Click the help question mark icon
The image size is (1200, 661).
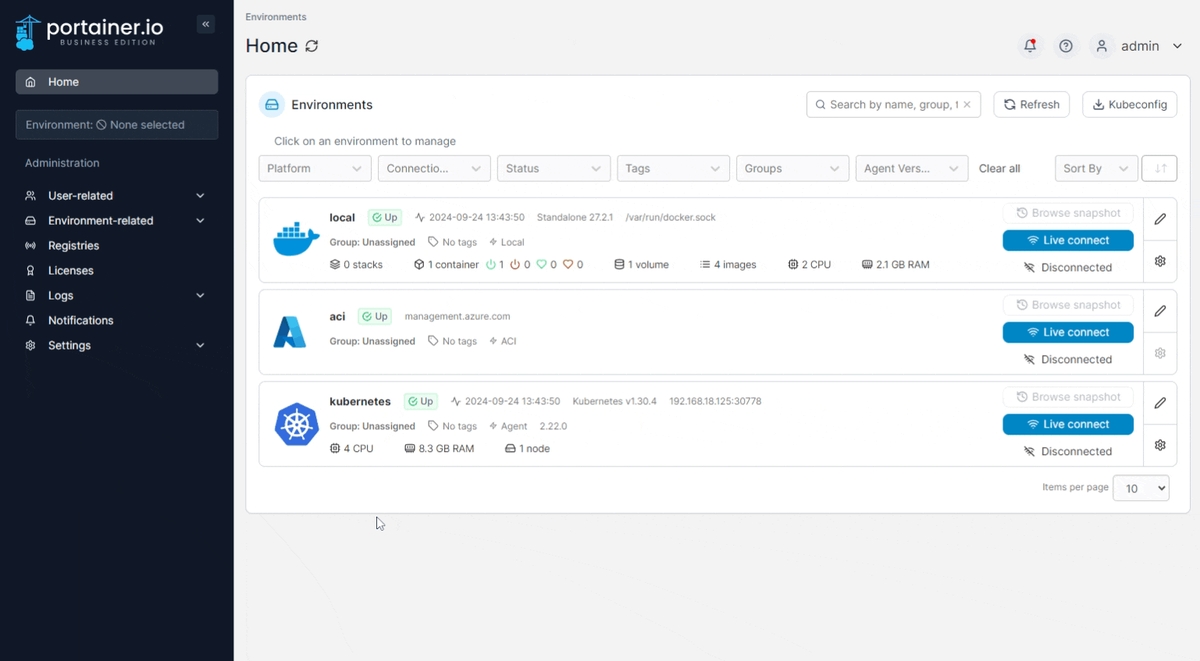coord(1065,45)
